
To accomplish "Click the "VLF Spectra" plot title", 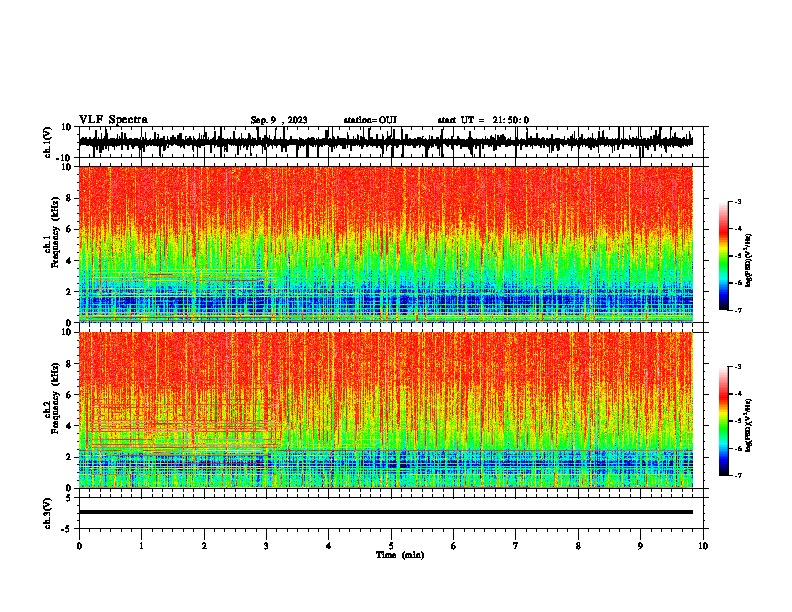I will pos(113,120).
